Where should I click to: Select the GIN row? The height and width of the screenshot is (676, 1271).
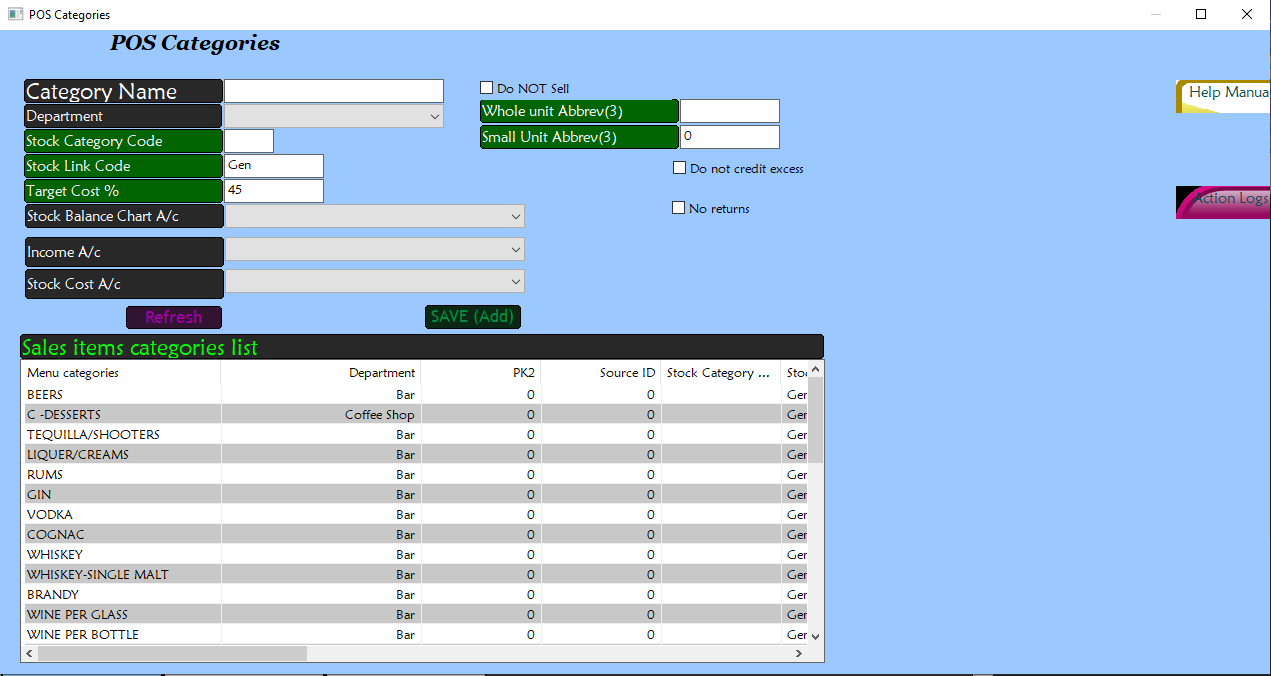click(414, 495)
